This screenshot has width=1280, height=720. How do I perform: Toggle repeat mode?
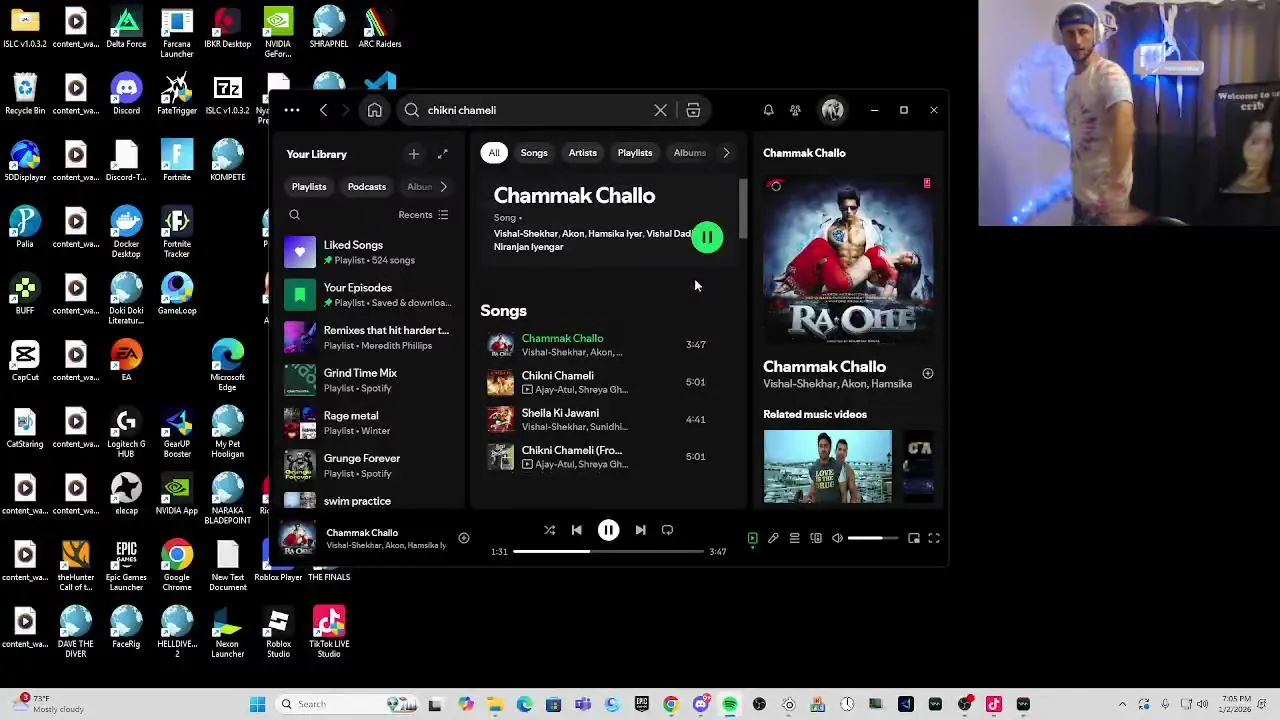[x=667, y=530]
